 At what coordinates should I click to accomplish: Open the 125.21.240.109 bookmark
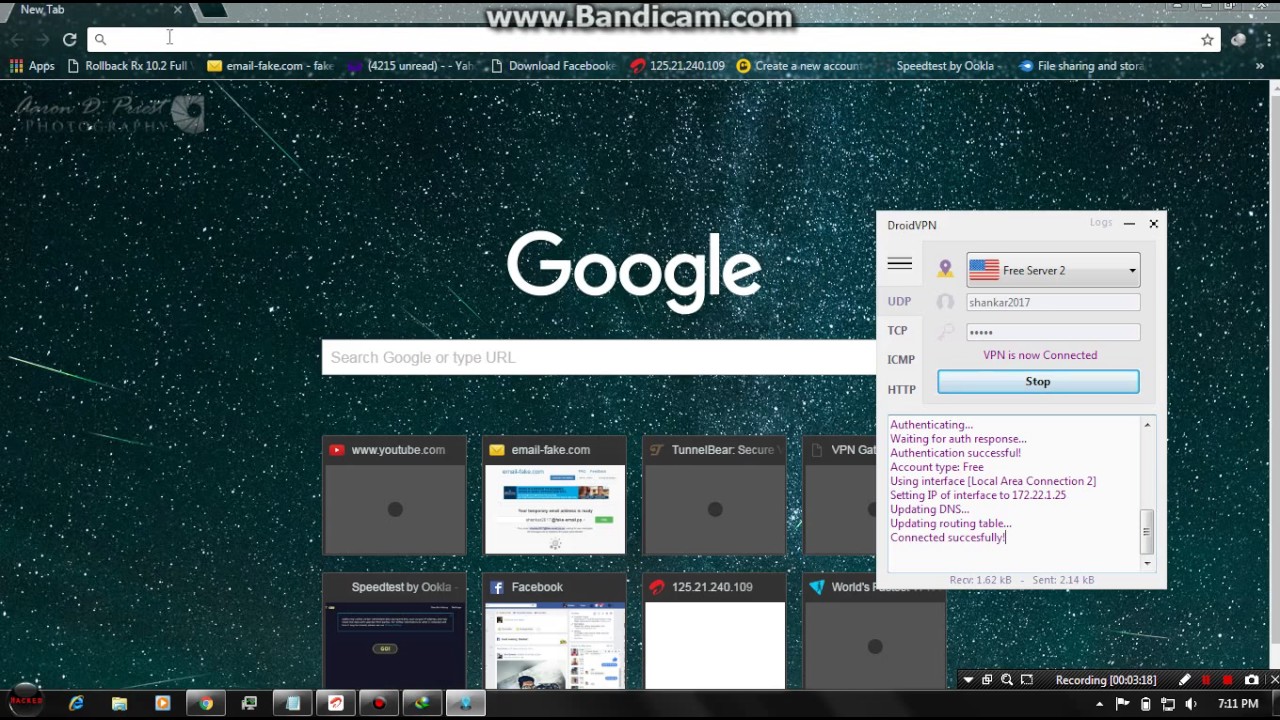pyautogui.click(x=678, y=66)
